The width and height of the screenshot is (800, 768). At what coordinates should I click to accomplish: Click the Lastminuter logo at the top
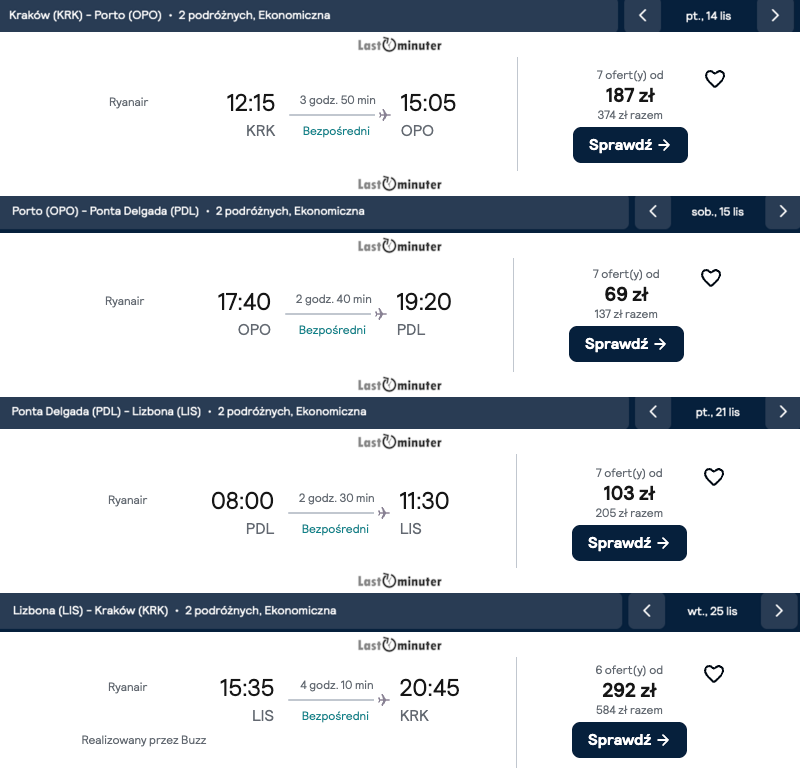click(x=400, y=45)
